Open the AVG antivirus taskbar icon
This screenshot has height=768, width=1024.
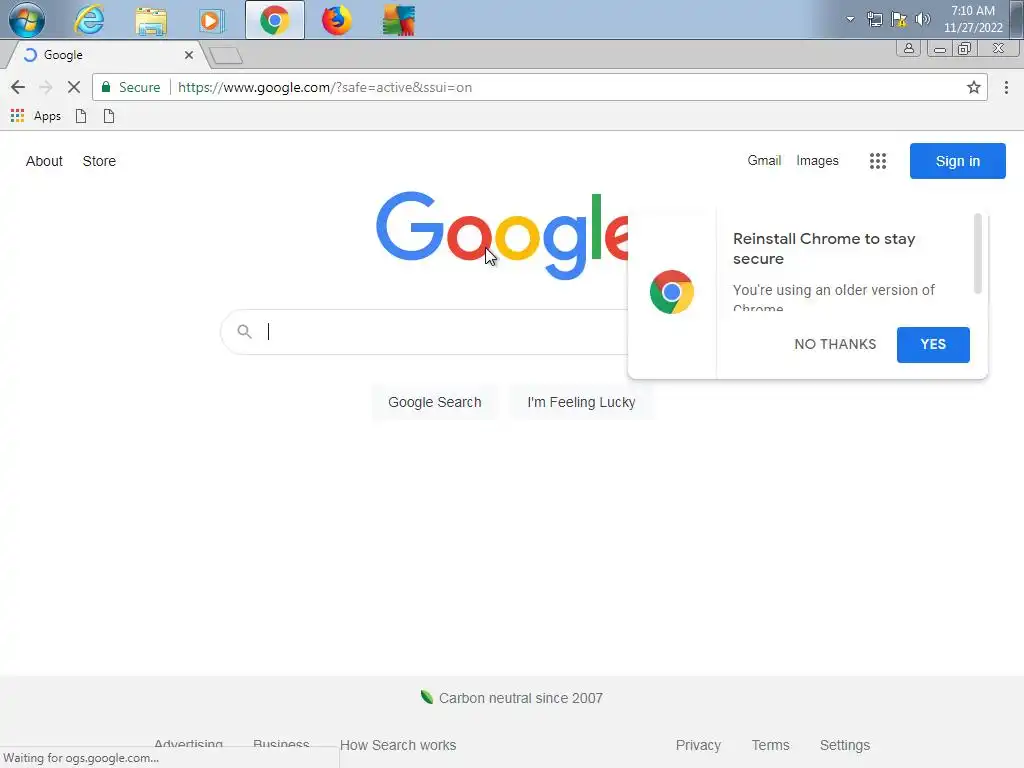point(398,20)
